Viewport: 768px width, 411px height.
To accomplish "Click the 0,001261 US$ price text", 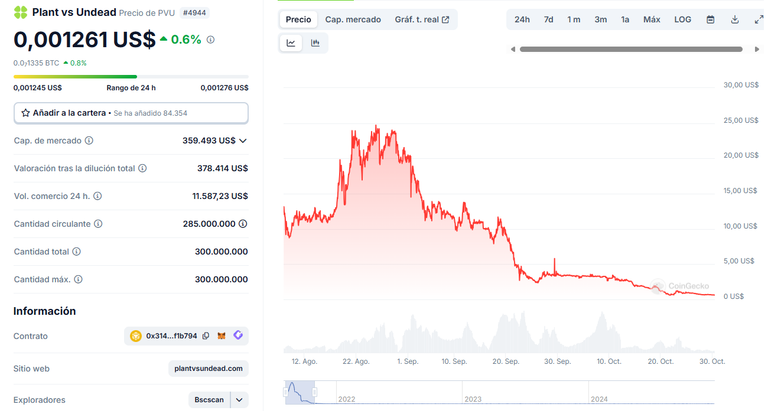I will [84, 40].
